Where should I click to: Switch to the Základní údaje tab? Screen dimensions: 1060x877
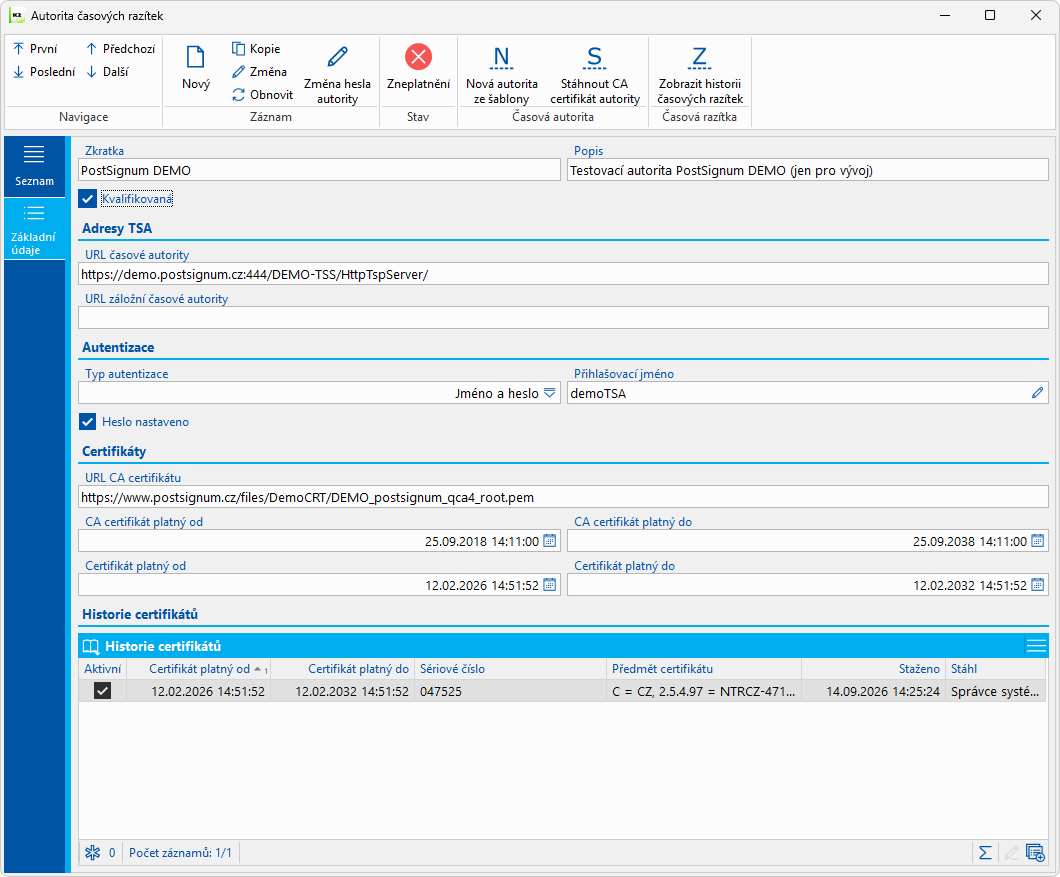34,229
